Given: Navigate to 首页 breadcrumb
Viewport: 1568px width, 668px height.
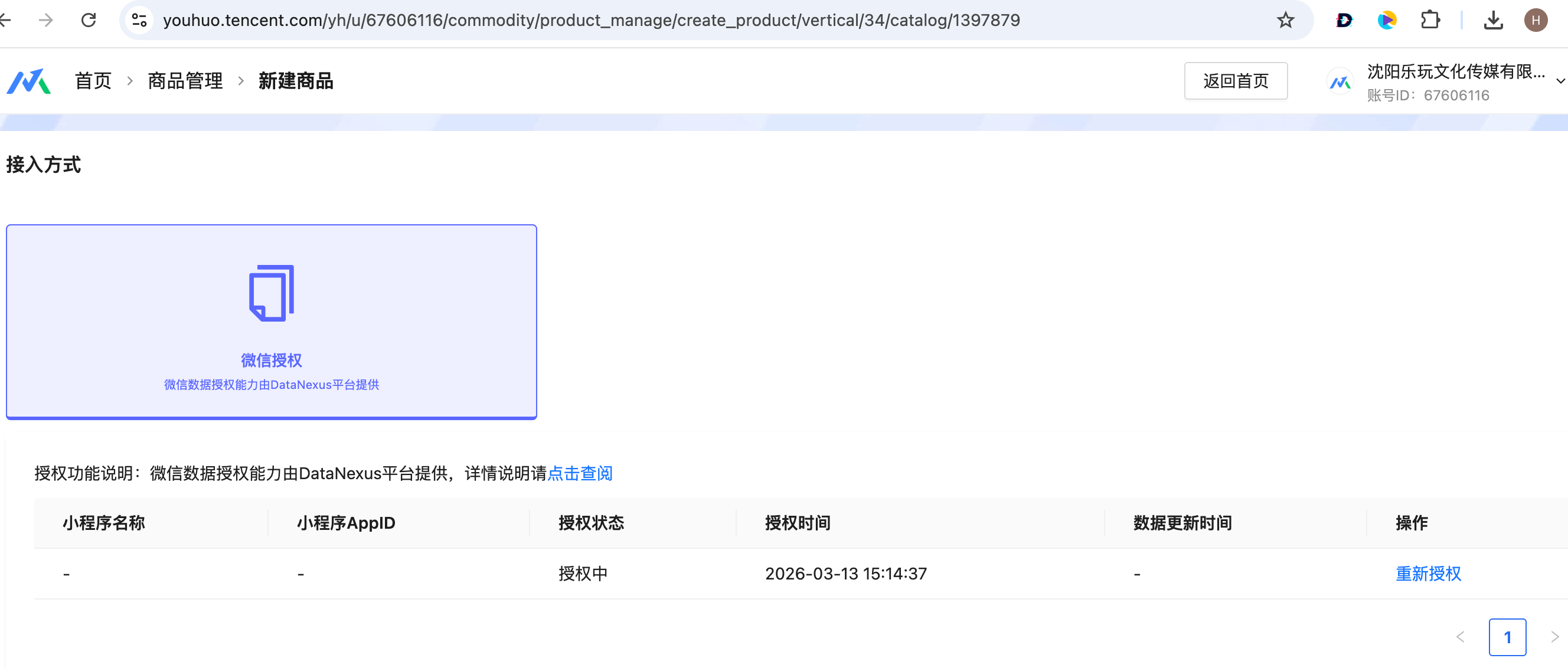Looking at the screenshot, I should [93, 81].
